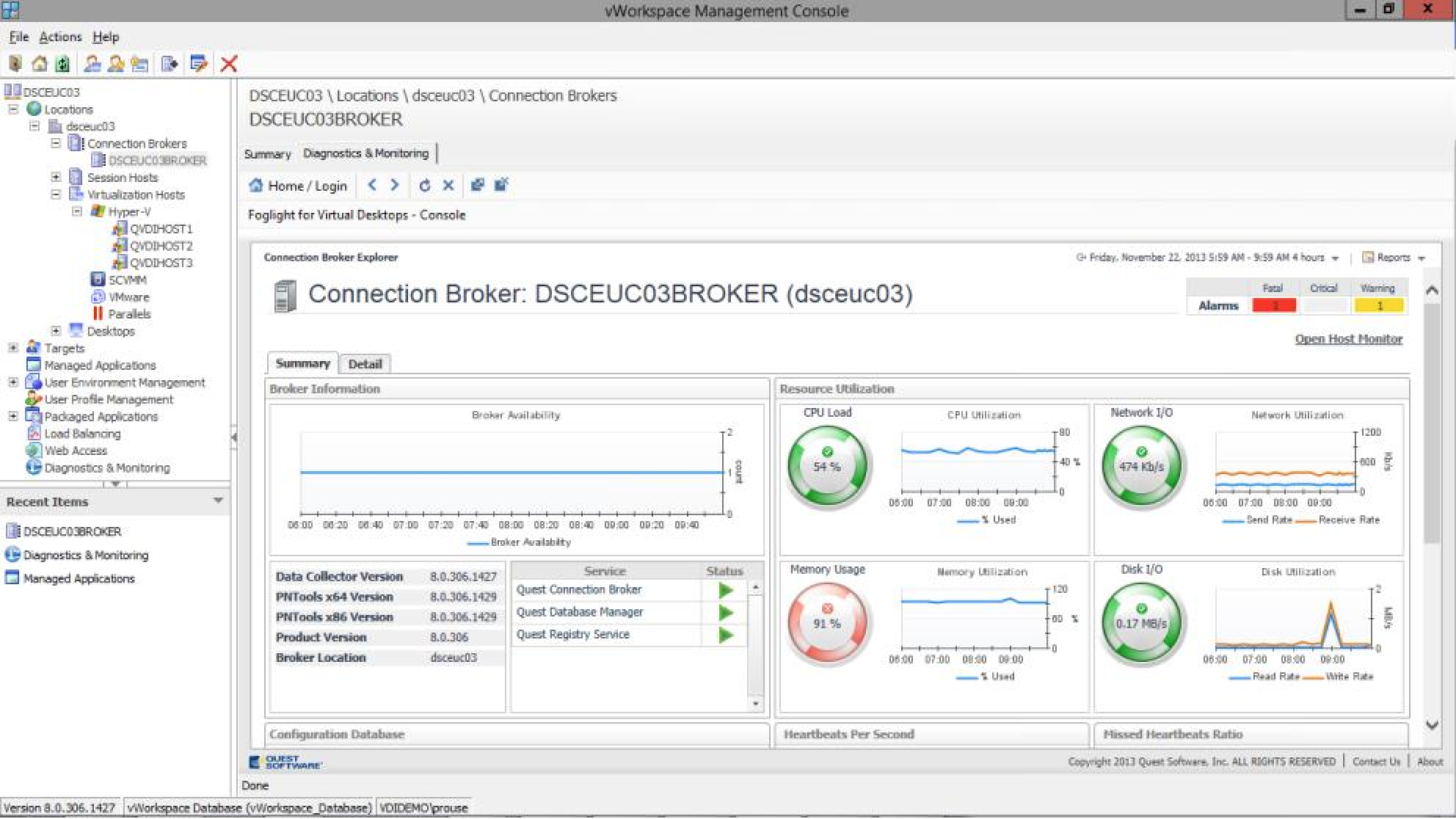The image size is (1456, 819).
Task: Collapse the Connection Brokers tree node
Action: pos(55,143)
